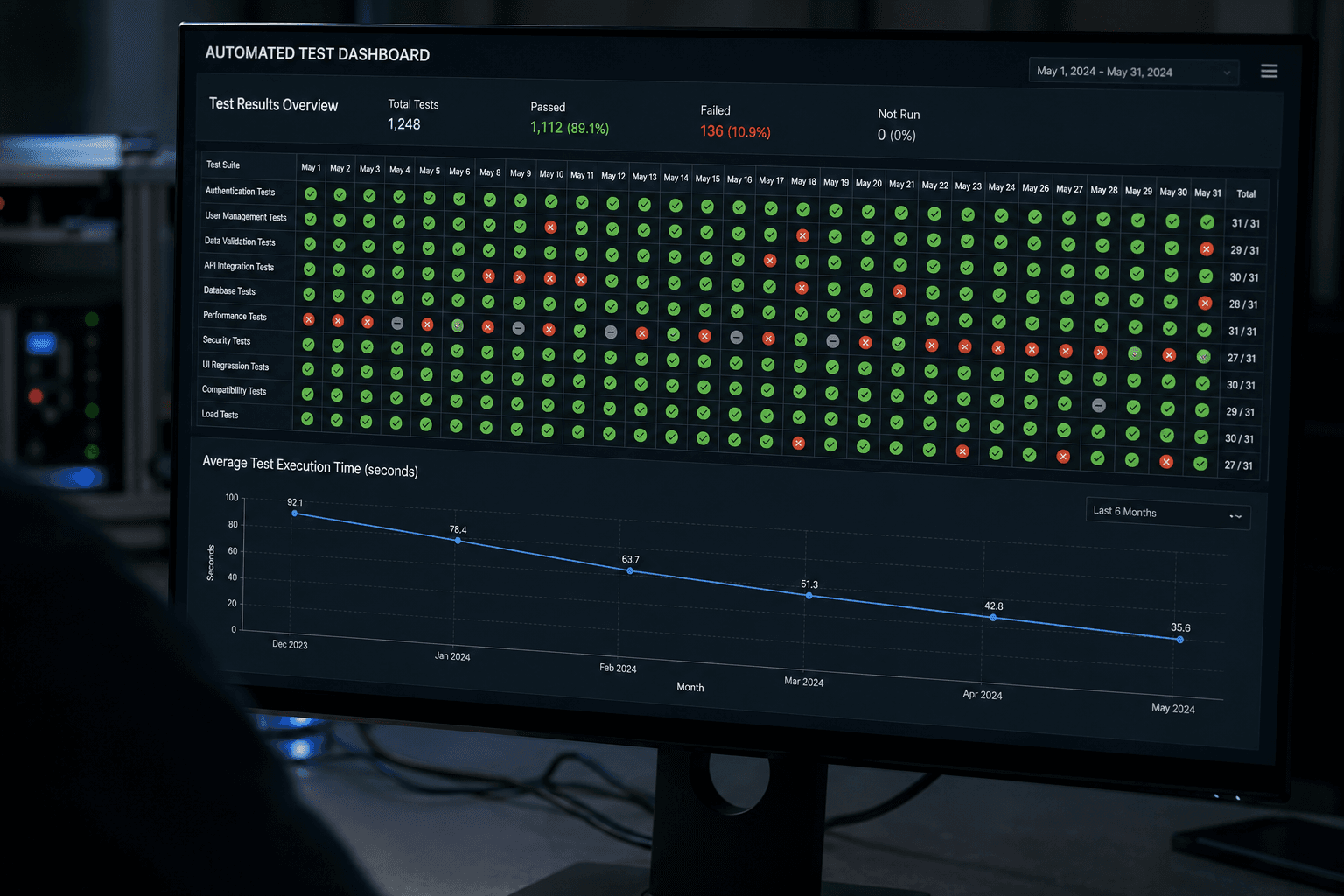This screenshot has height=896, width=1344.
Task: Click the 28 / 31 total value
Action: 1243,304
